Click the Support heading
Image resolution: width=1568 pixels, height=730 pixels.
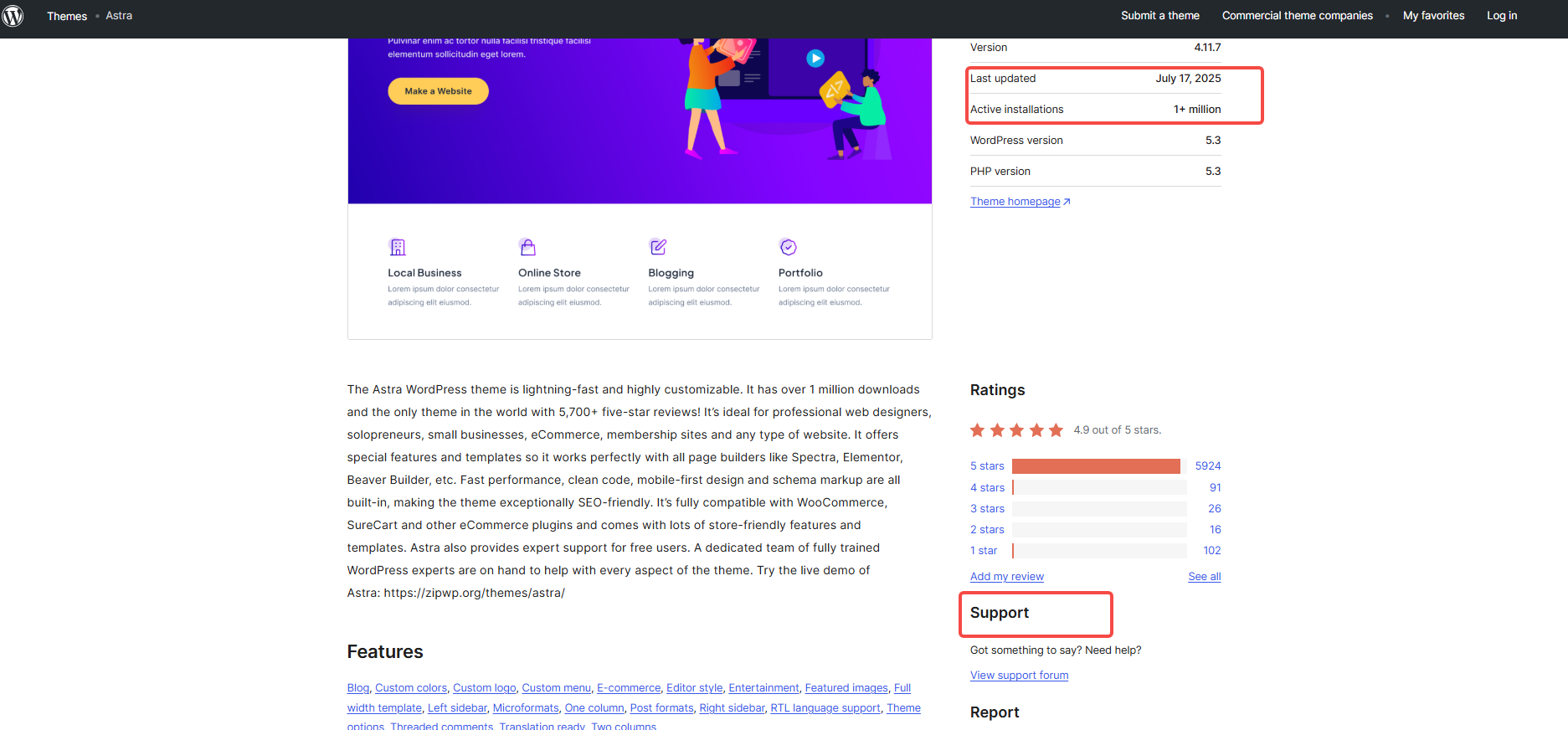(x=1000, y=613)
